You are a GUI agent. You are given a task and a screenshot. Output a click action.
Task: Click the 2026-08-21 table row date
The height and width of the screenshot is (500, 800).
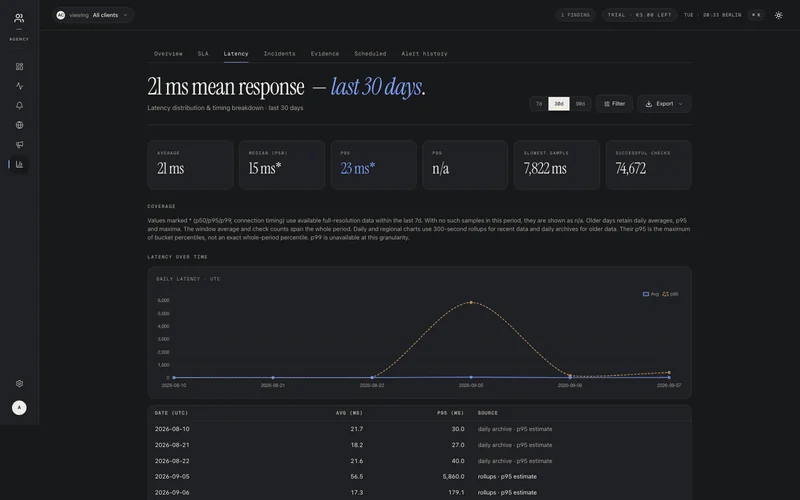tap(172, 445)
